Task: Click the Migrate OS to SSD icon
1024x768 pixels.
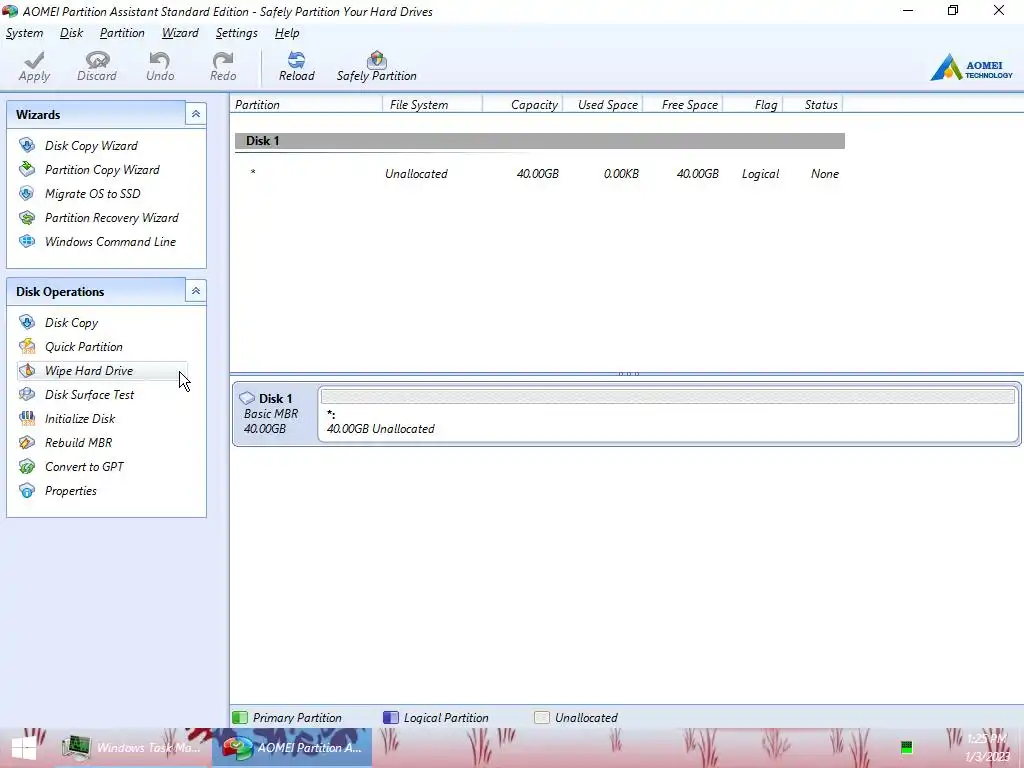Action: coord(27,193)
